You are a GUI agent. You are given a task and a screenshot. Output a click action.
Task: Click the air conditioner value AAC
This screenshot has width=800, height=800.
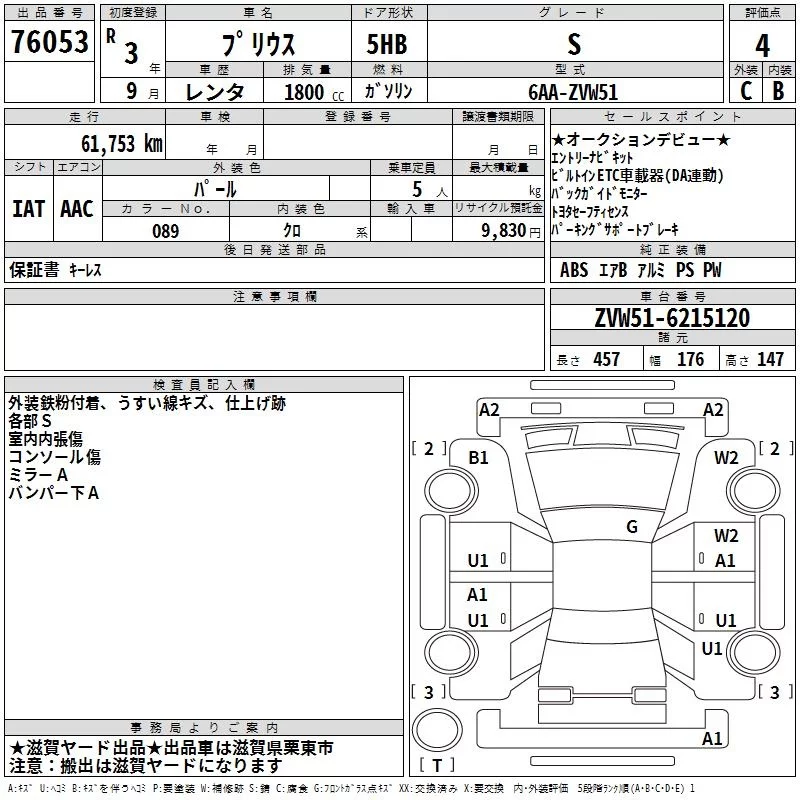[77, 209]
